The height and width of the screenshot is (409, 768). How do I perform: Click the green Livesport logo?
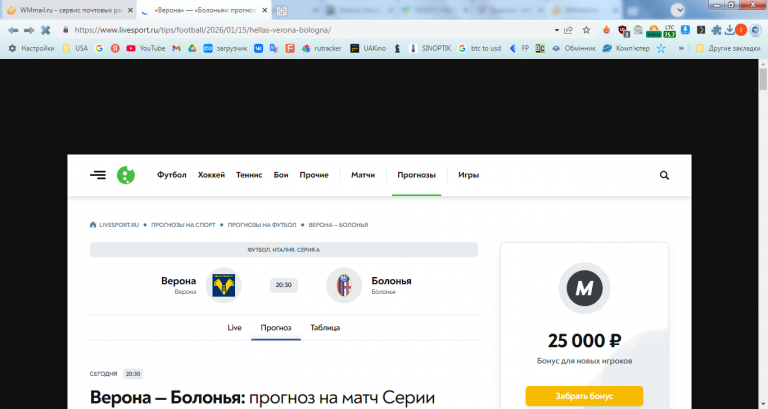126,175
